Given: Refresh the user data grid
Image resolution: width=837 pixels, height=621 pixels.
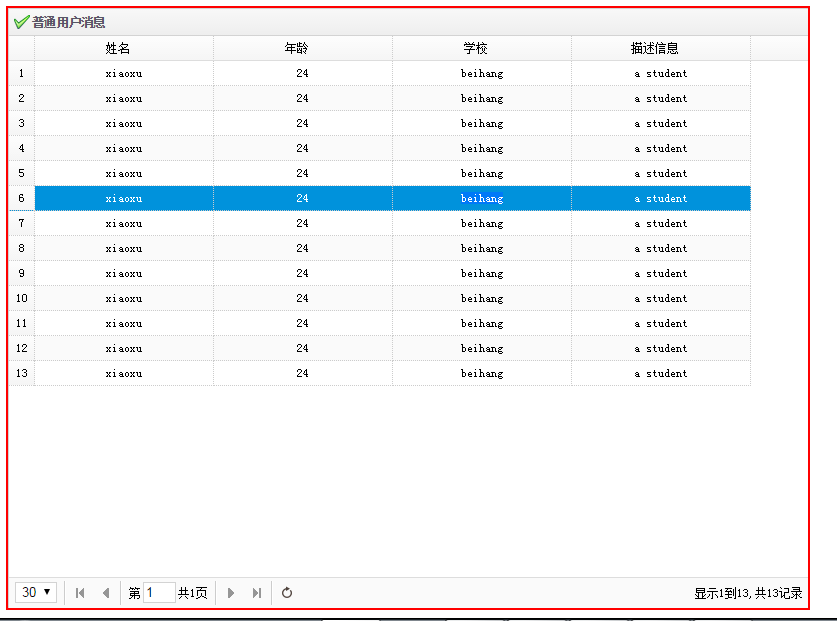Looking at the screenshot, I should coord(287,593).
